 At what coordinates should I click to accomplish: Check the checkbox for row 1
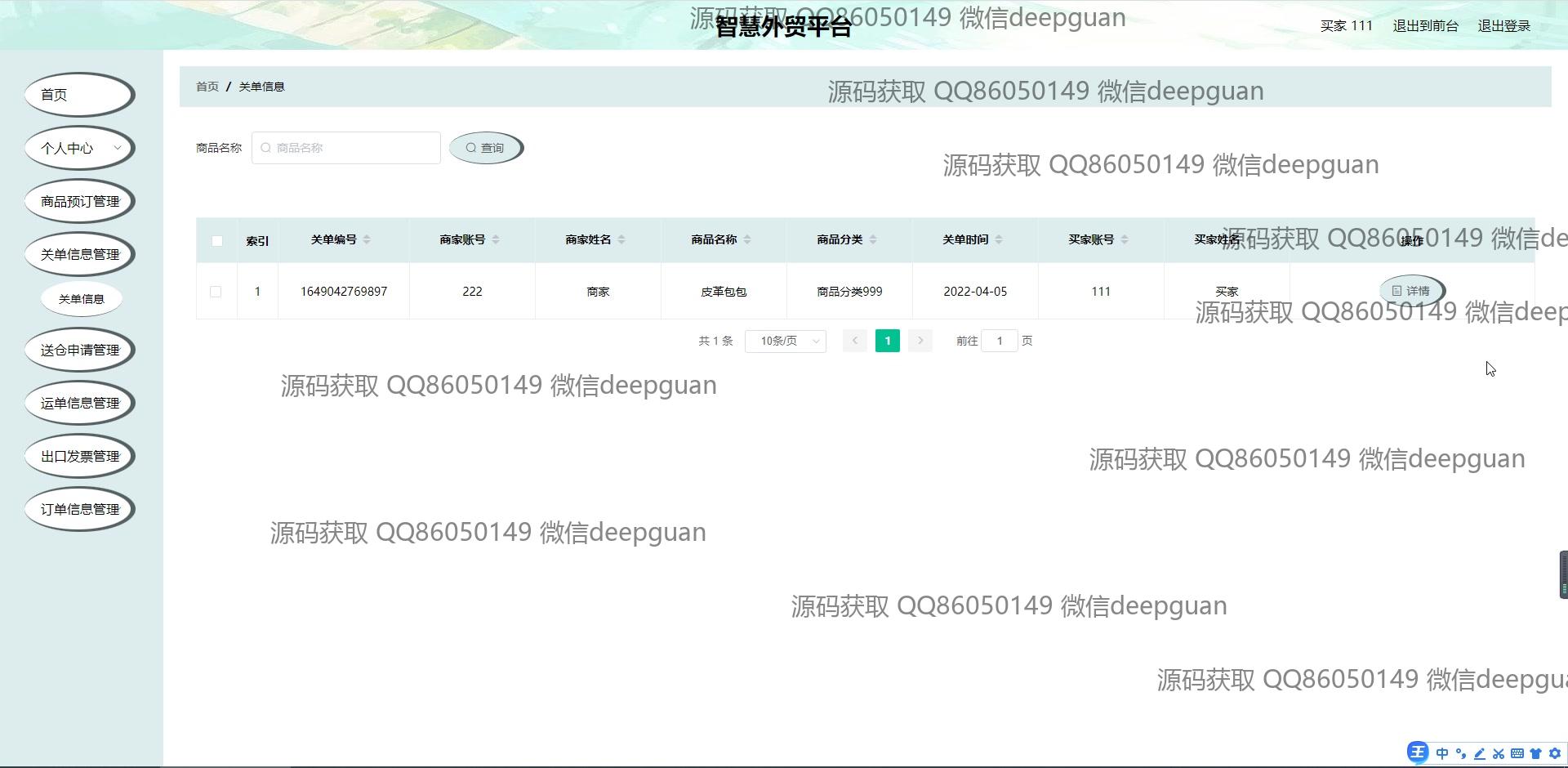(x=216, y=292)
